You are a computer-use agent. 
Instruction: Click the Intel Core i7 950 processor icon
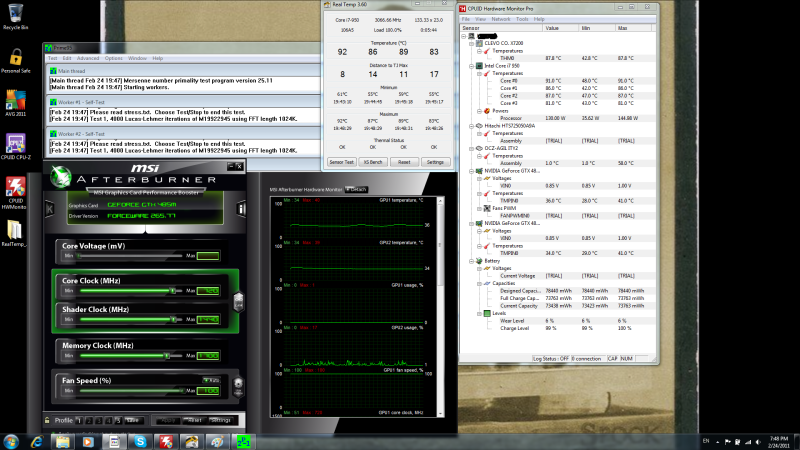479,66
